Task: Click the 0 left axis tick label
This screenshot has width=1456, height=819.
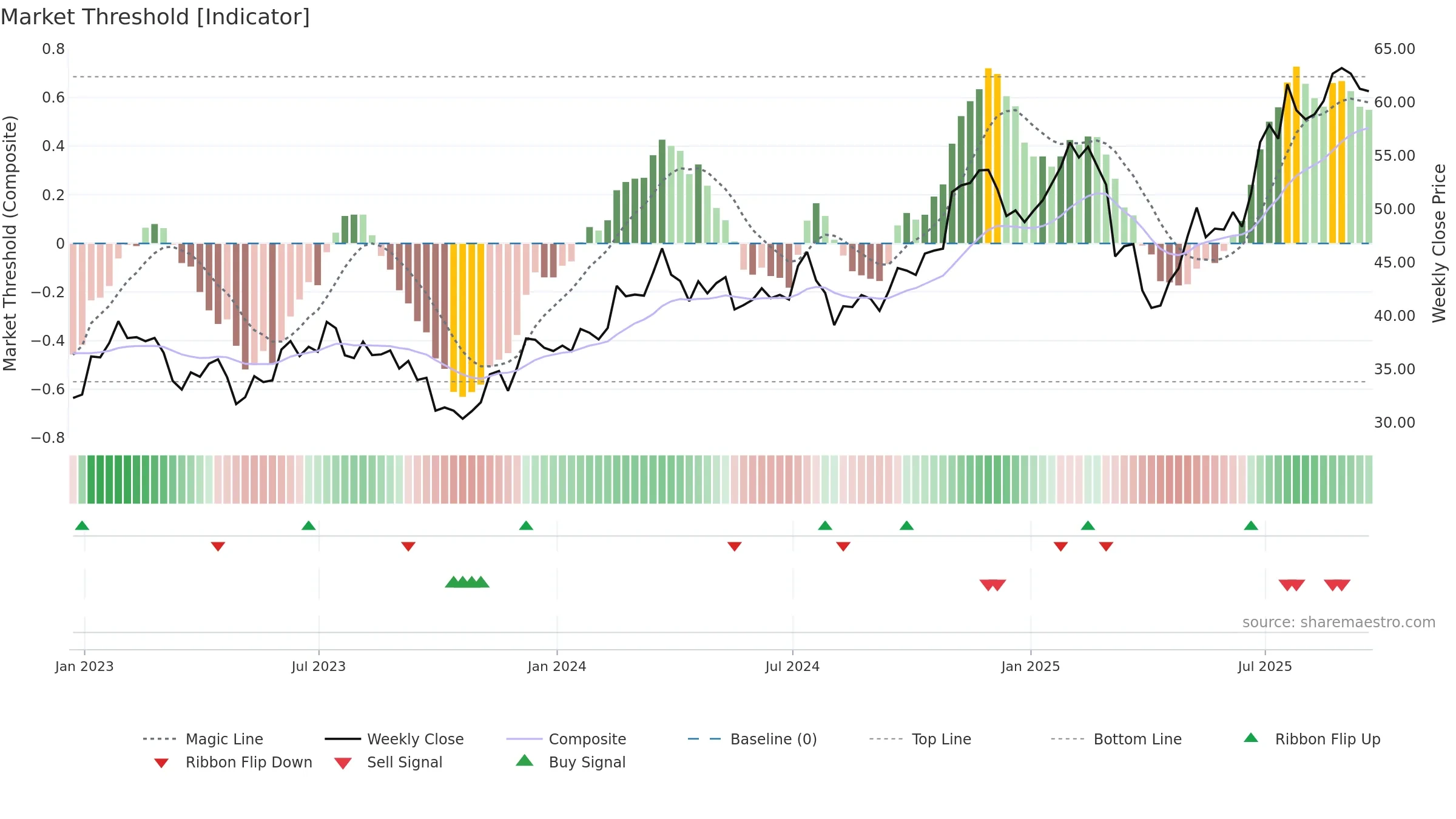Action: pyautogui.click(x=60, y=243)
